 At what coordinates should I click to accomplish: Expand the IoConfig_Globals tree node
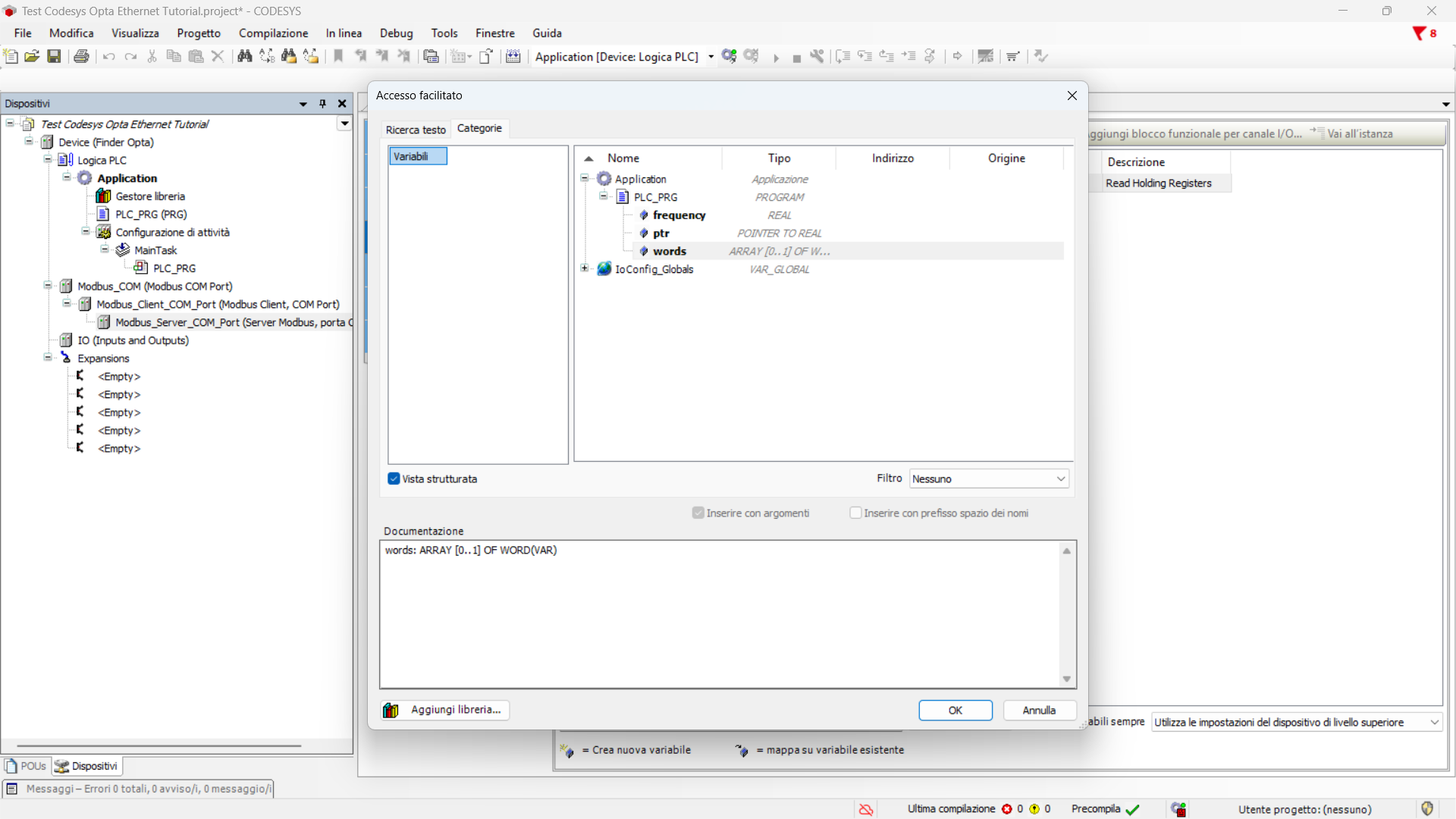click(x=585, y=268)
